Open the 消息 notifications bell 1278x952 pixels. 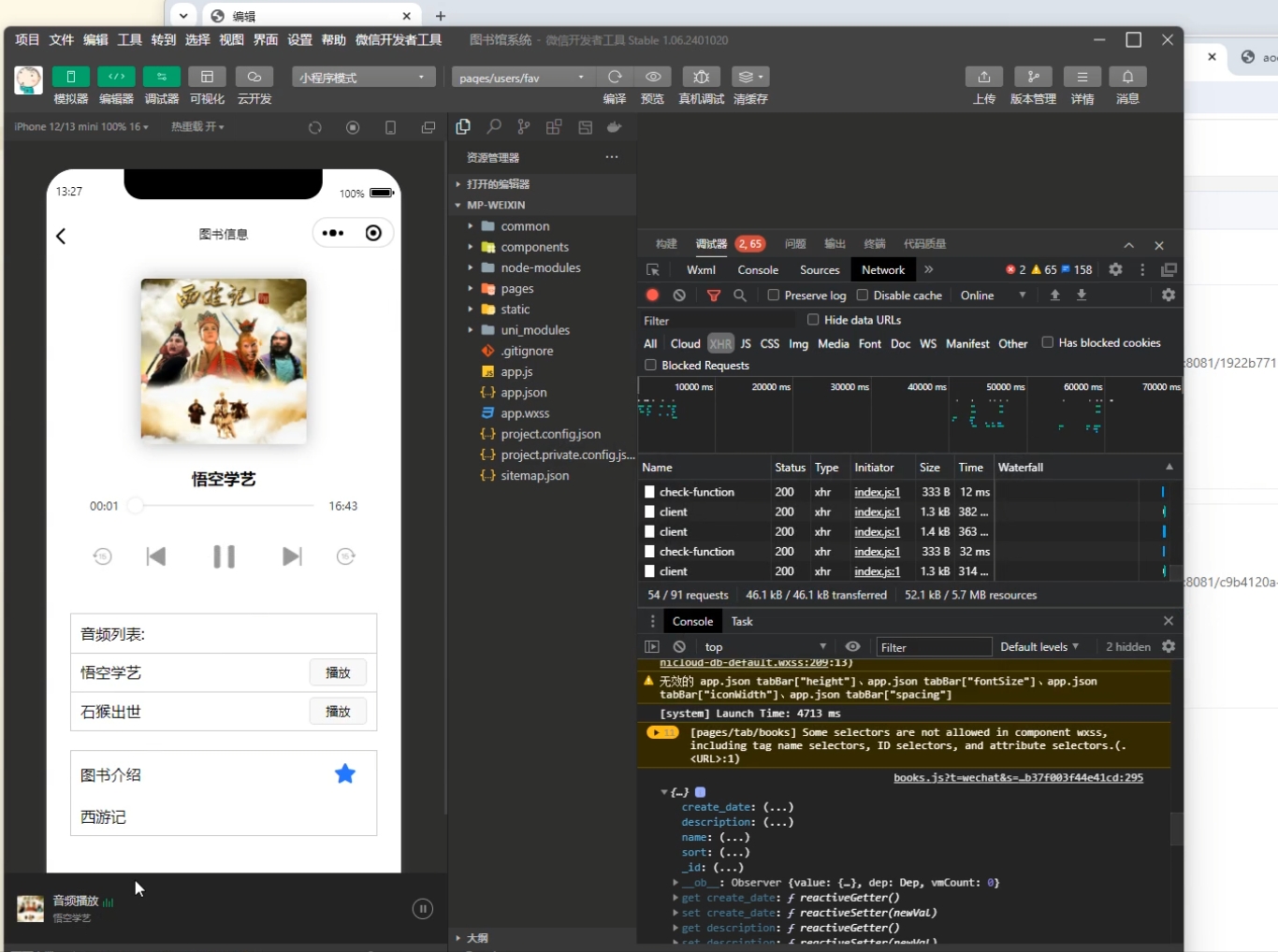[x=1128, y=77]
